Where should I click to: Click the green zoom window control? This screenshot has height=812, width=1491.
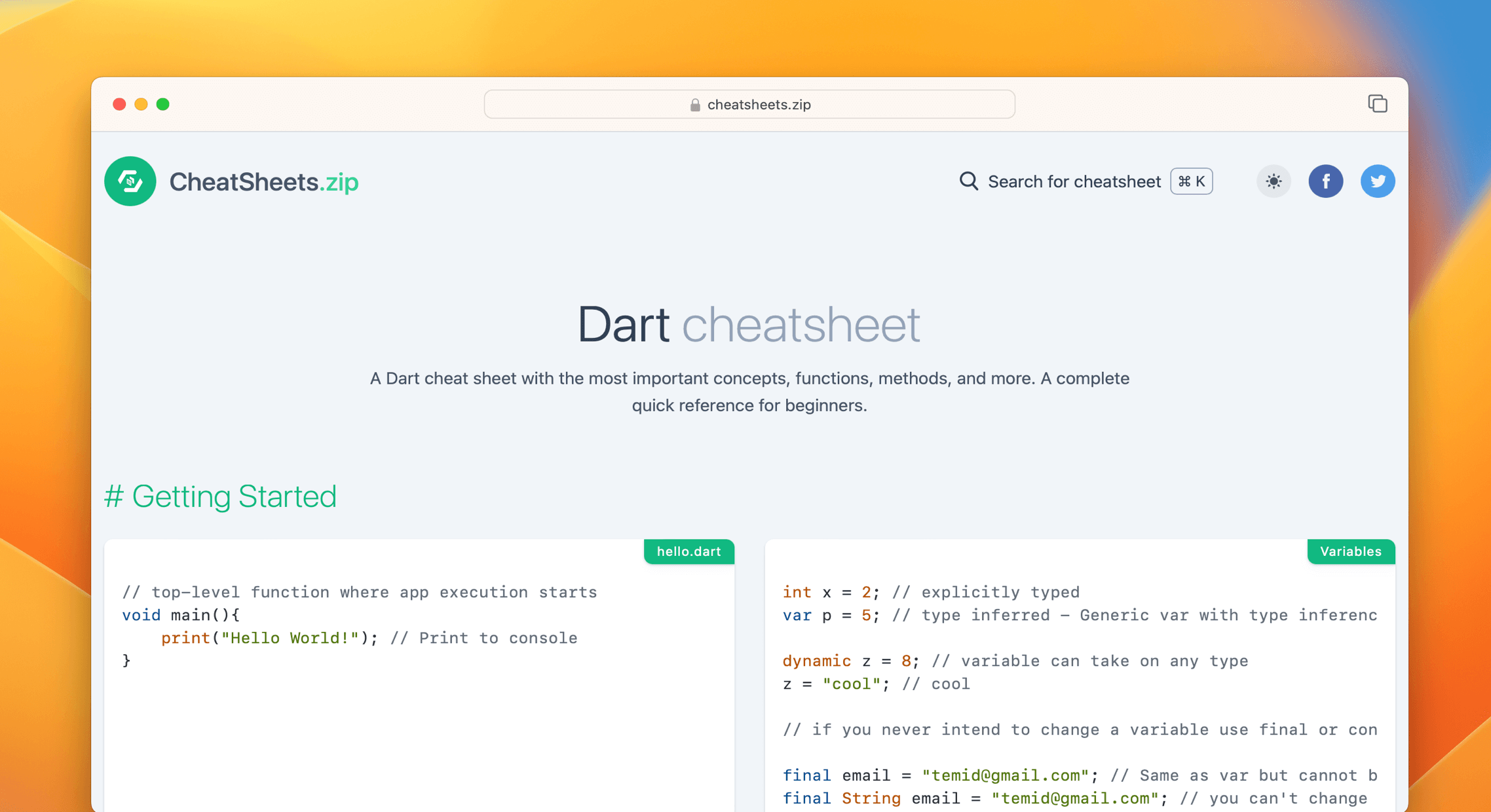coord(163,104)
